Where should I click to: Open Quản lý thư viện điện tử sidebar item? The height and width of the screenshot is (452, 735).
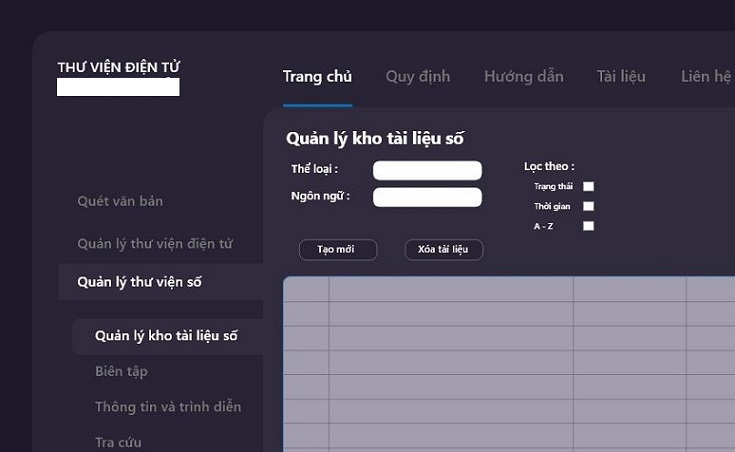coord(155,244)
